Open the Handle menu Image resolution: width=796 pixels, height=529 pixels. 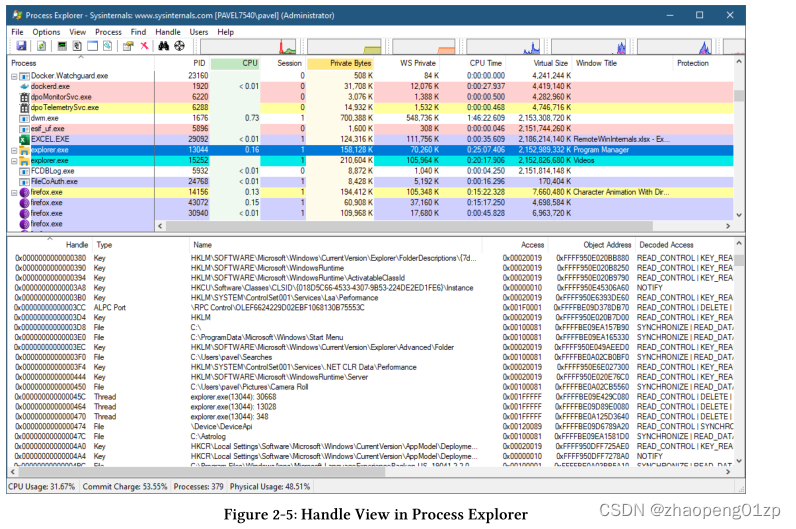pyautogui.click(x=168, y=32)
